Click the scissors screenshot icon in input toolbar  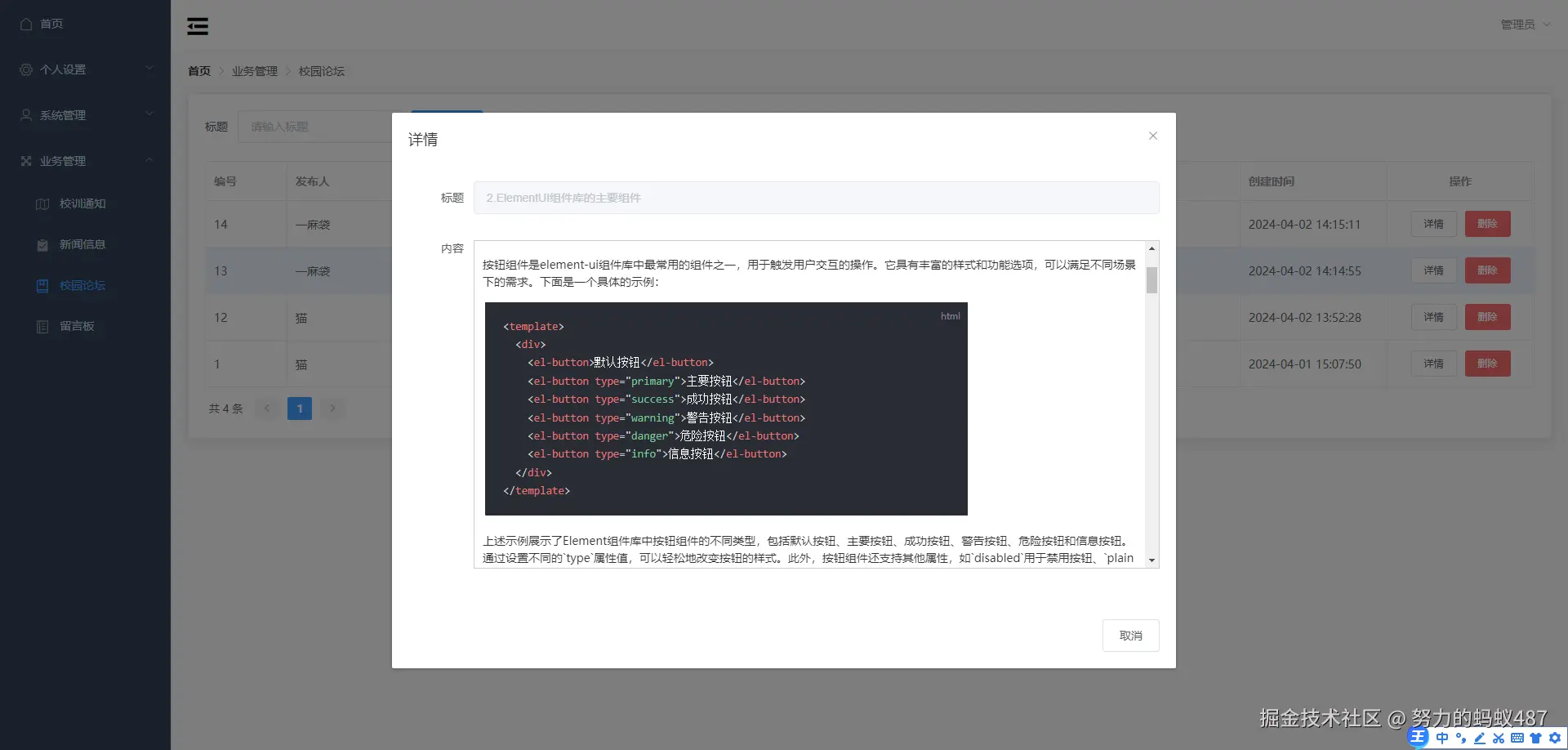pyautogui.click(x=1499, y=738)
